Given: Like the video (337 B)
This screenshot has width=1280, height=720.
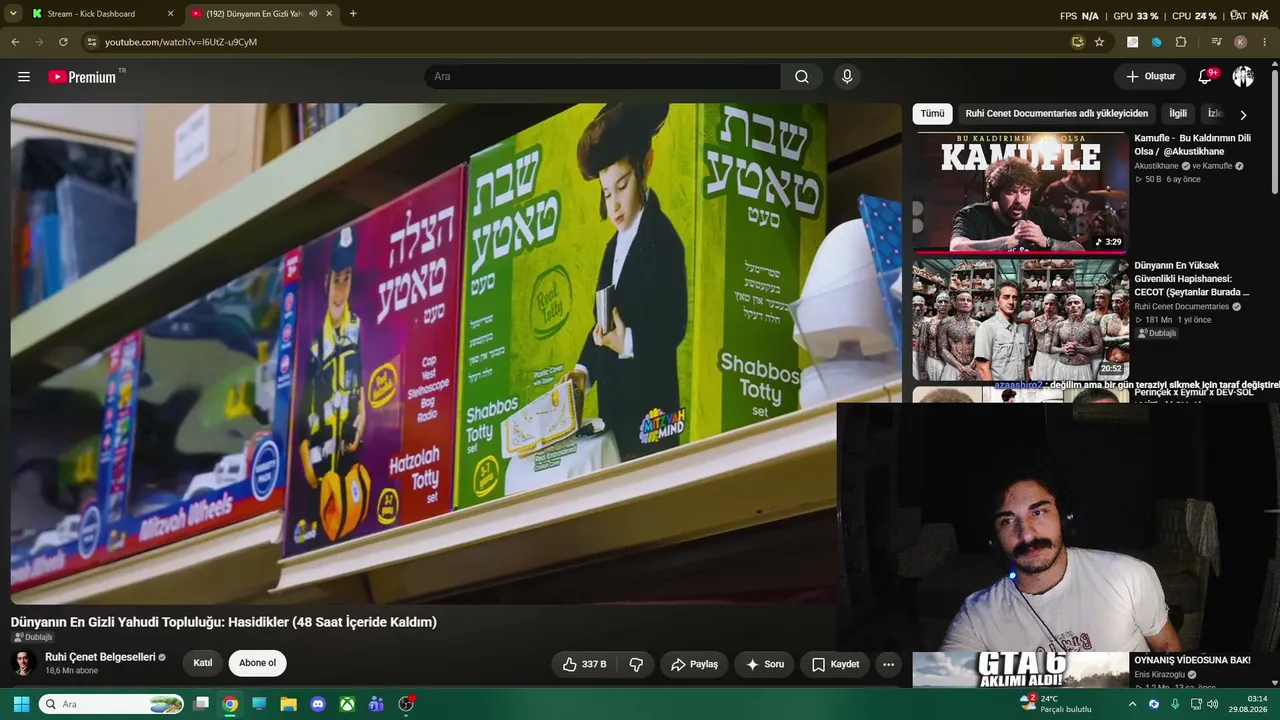Looking at the screenshot, I should coord(584,664).
